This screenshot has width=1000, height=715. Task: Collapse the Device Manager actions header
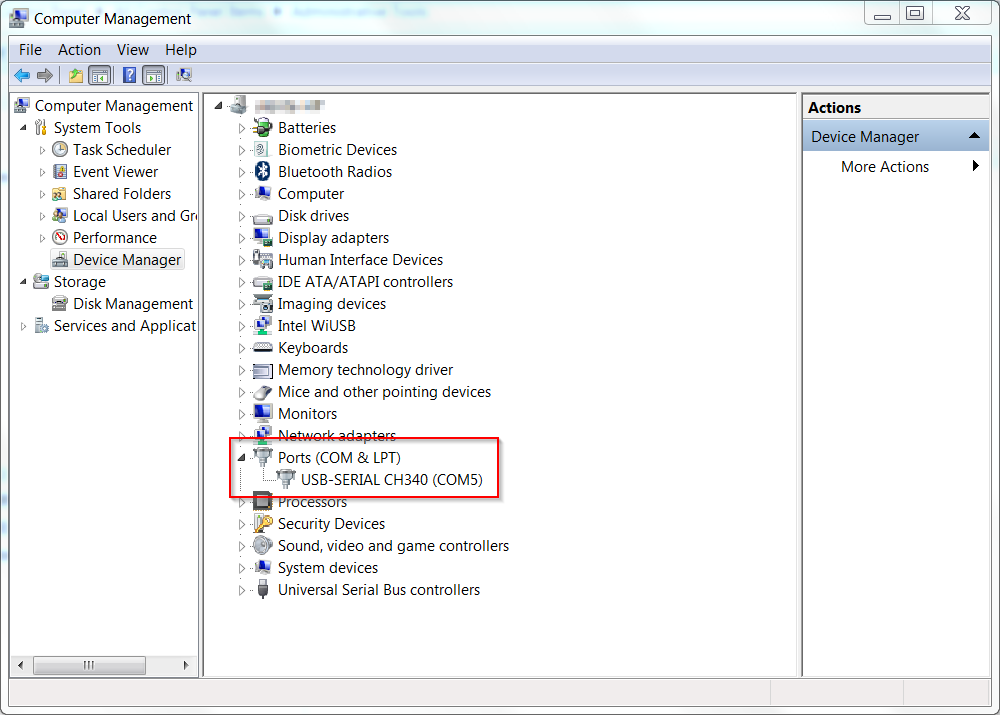(x=974, y=137)
